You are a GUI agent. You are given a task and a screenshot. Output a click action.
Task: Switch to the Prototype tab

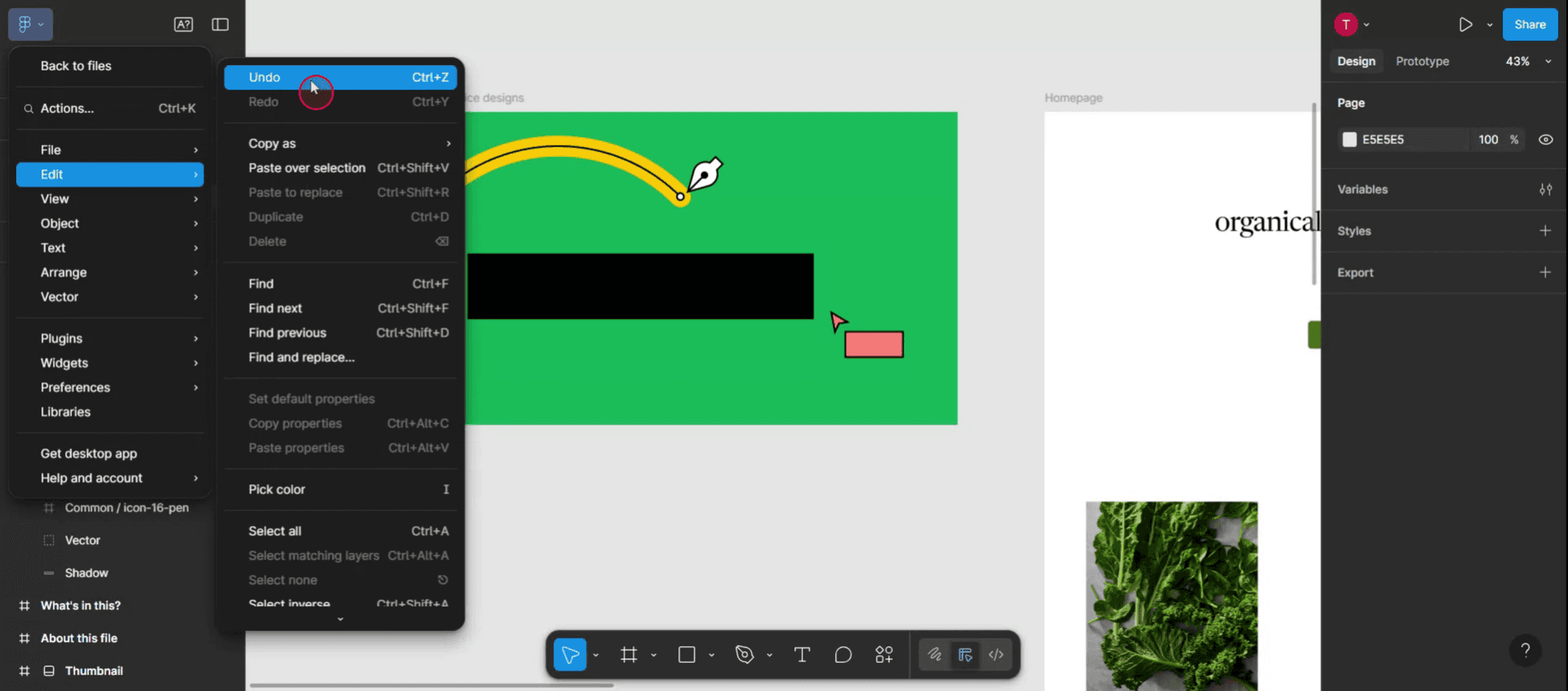1422,61
